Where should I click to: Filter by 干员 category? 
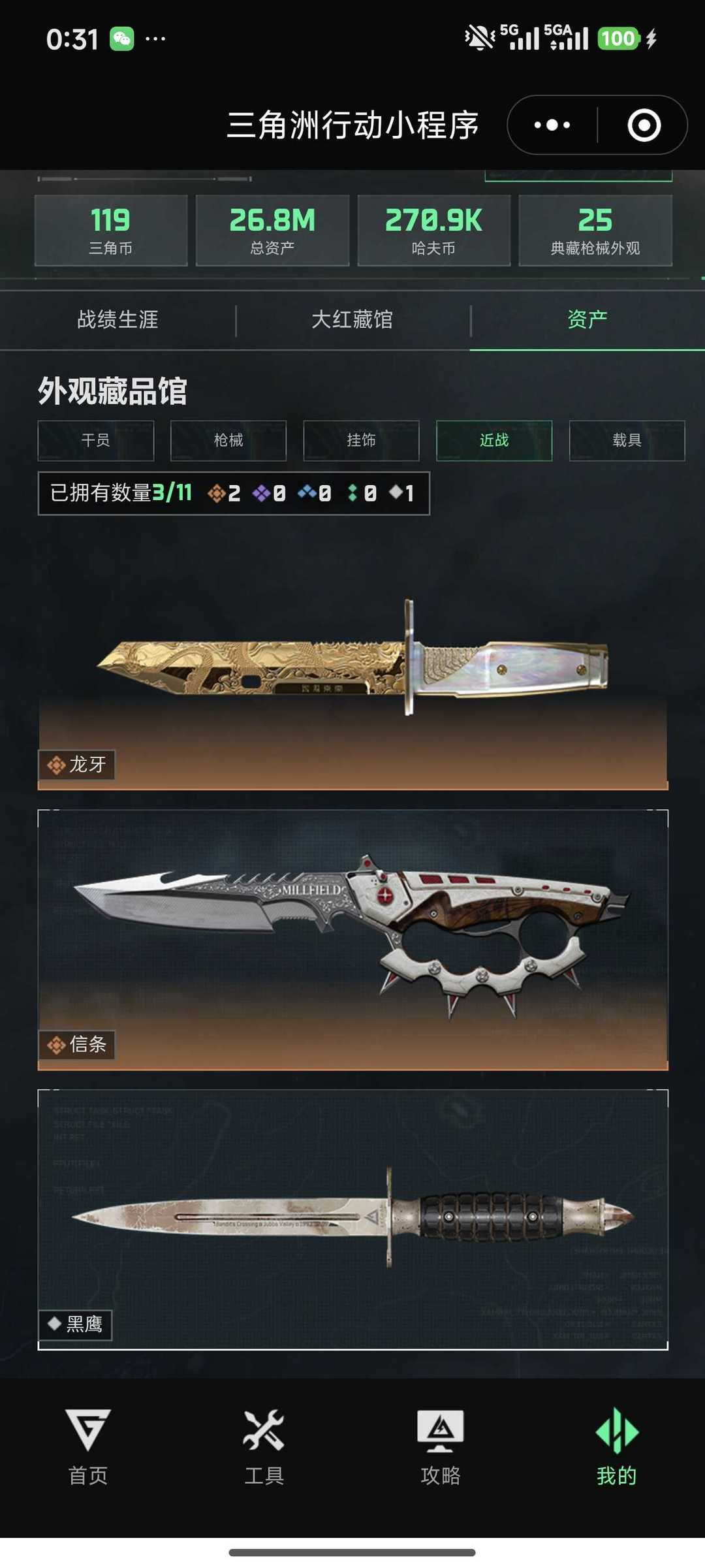tap(96, 441)
